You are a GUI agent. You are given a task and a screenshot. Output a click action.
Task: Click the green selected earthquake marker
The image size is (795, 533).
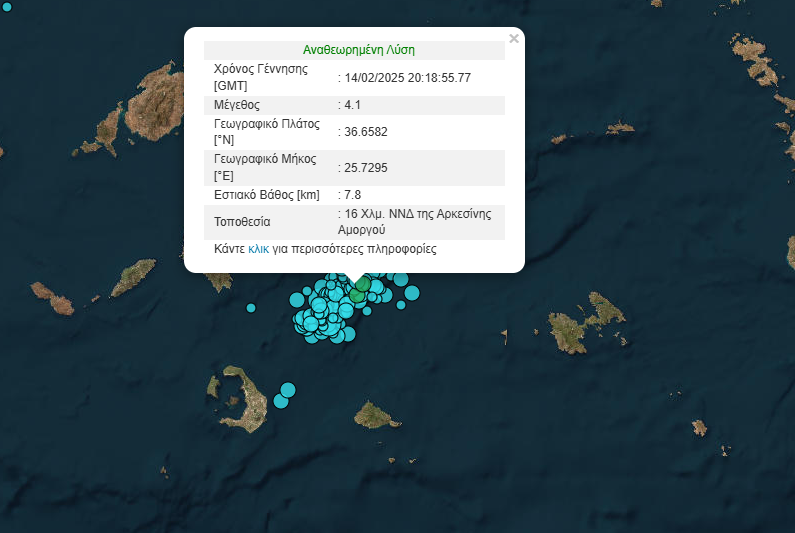point(361,286)
